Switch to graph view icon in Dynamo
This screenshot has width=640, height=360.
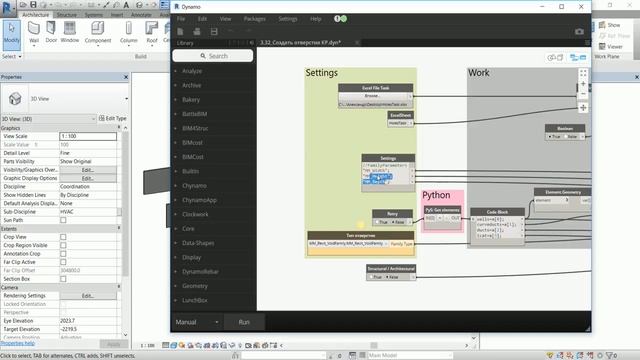(578, 58)
